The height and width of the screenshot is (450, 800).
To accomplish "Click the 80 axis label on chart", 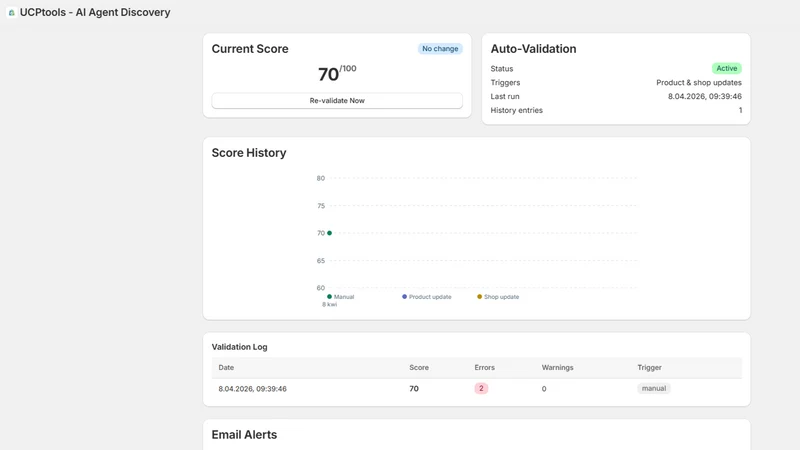I will (320, 179).
